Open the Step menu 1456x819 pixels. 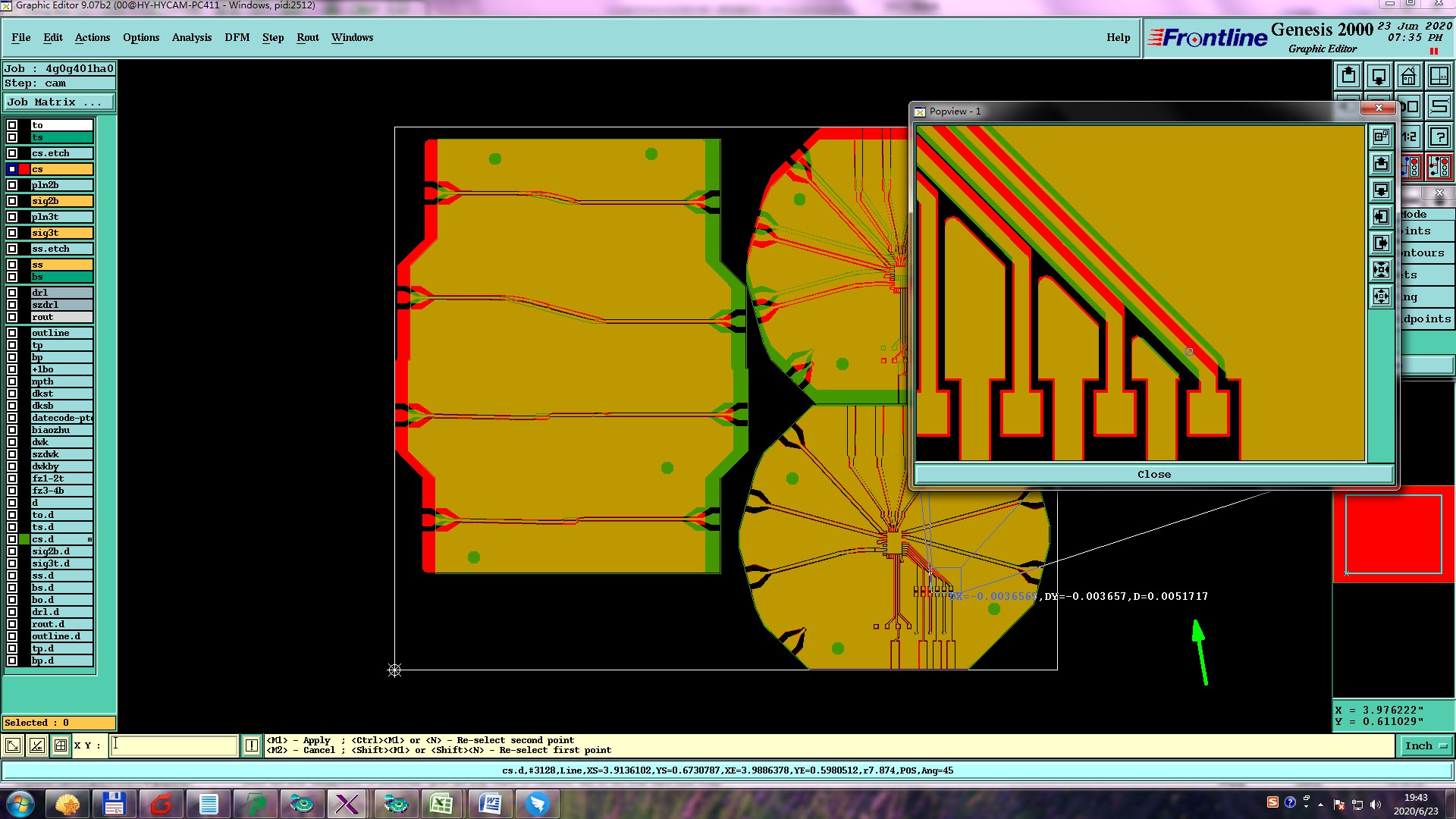coord(273,37)
